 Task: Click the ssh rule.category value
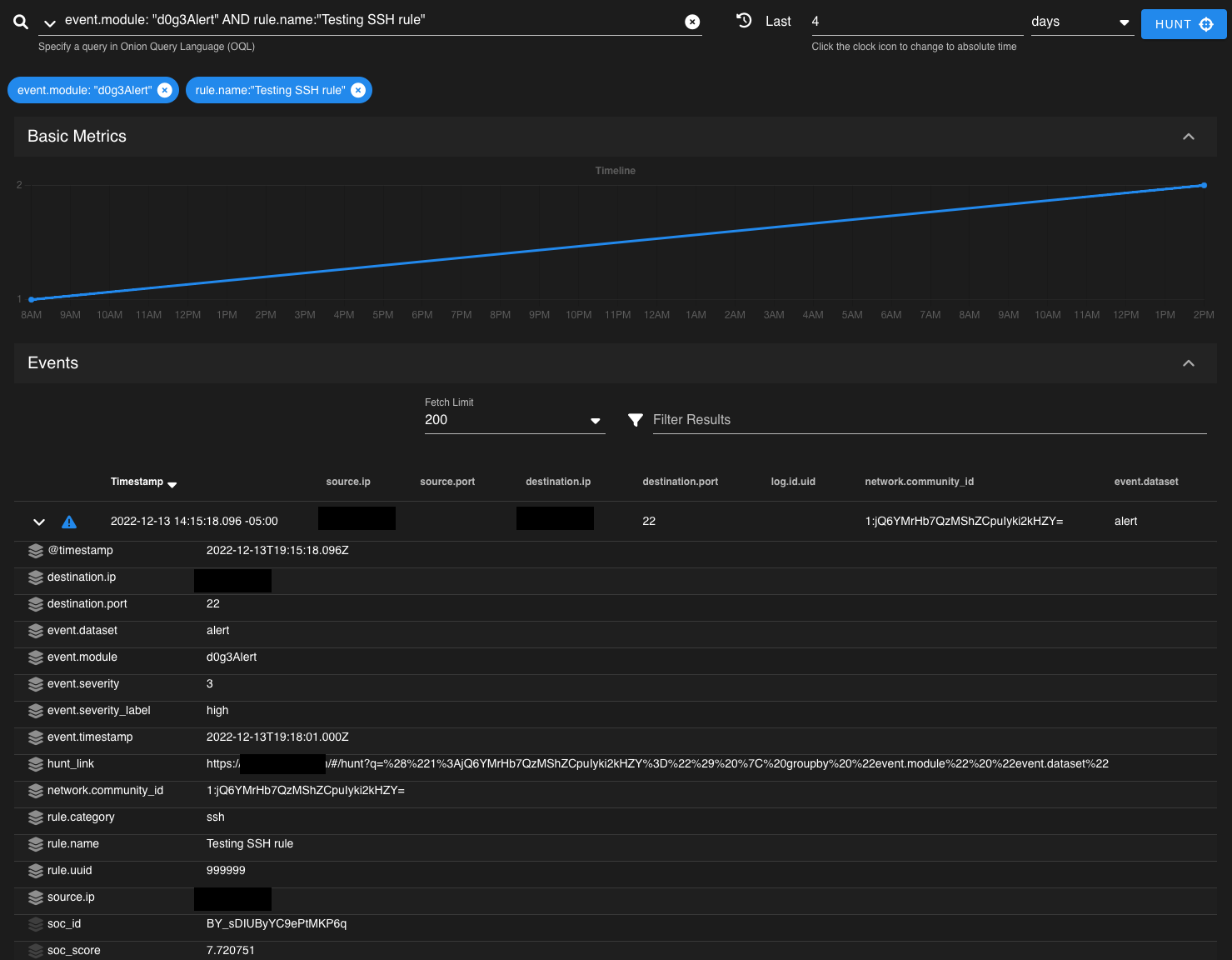point(216,817)
